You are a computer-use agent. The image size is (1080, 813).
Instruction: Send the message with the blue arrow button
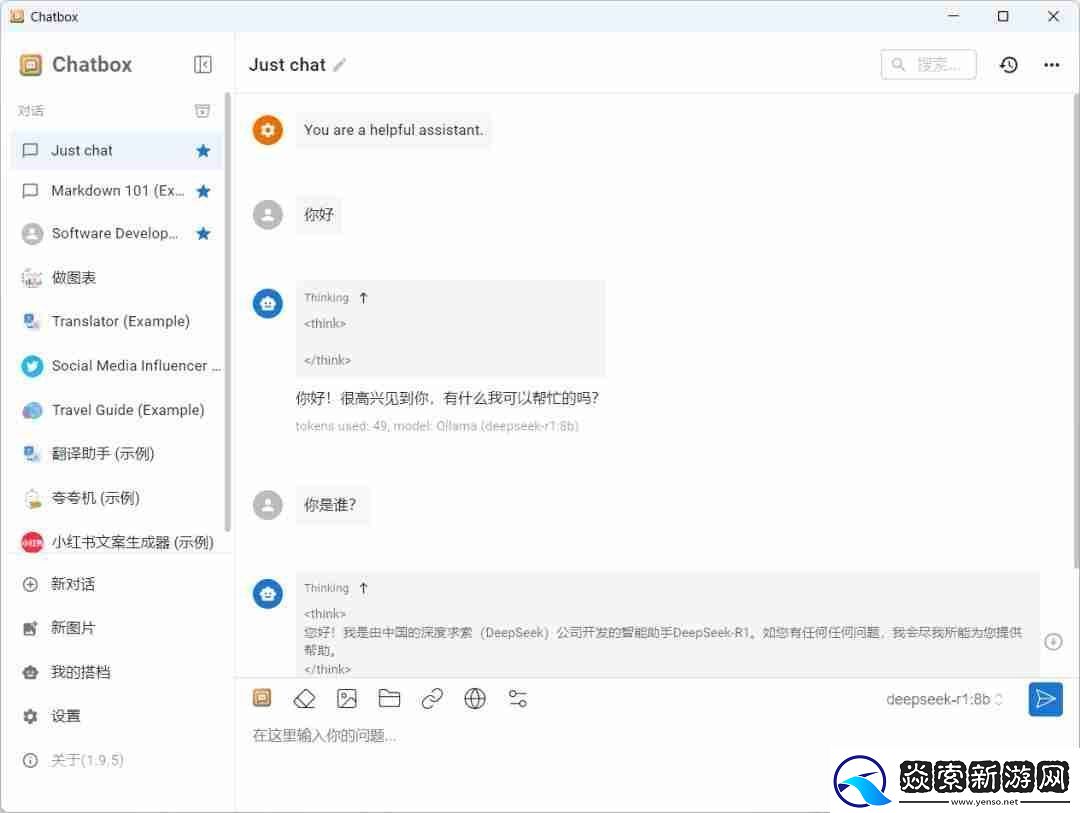pyautogui.click(x=1045, y=699)
